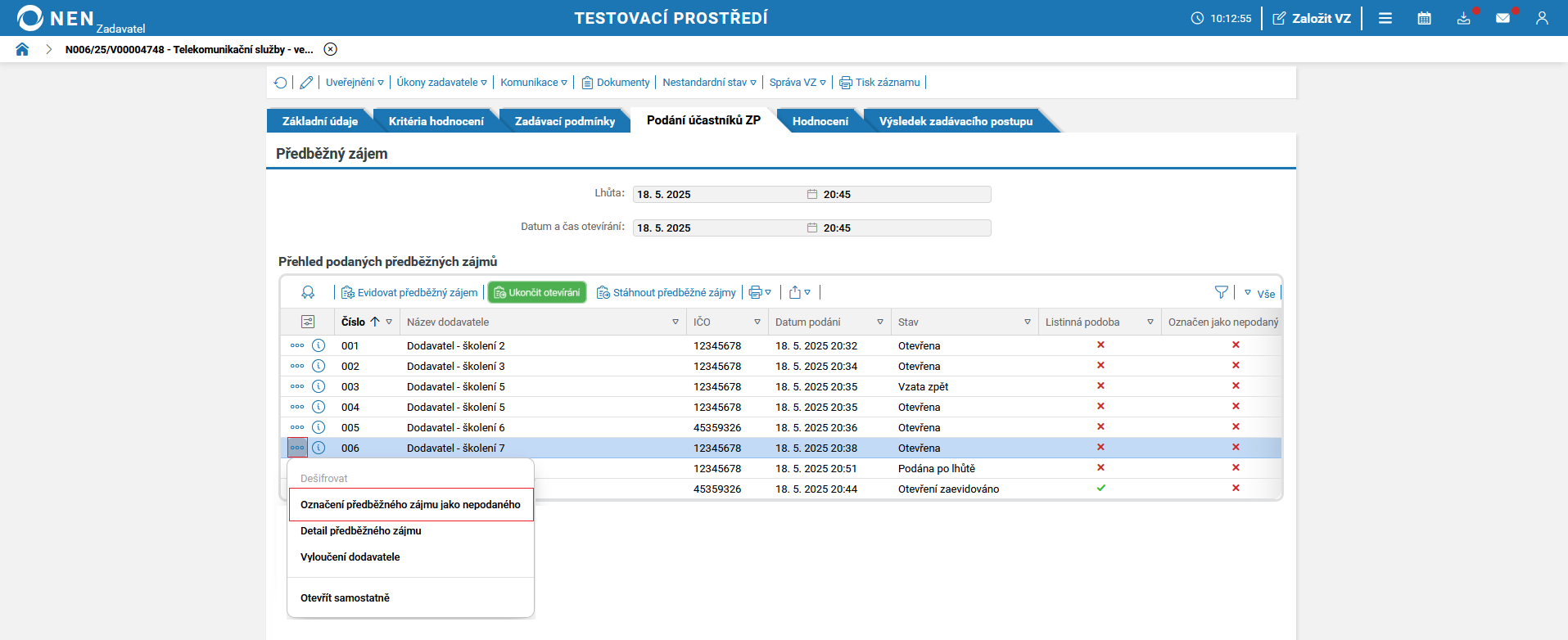Switch to the Hodnocení tab
Viewport: 1568px width, 640px height.
820,121
